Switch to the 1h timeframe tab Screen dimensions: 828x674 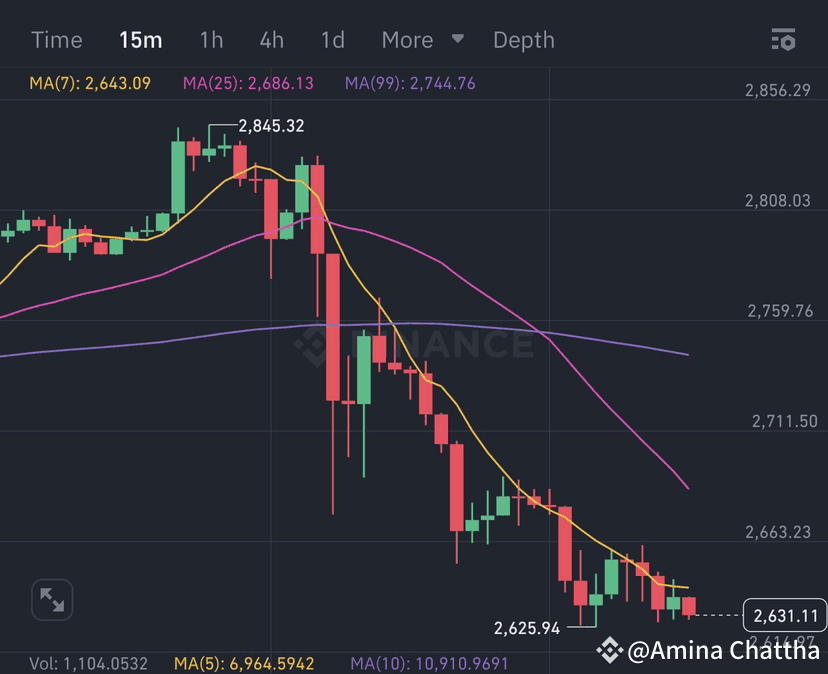click(x=211, y=40)
